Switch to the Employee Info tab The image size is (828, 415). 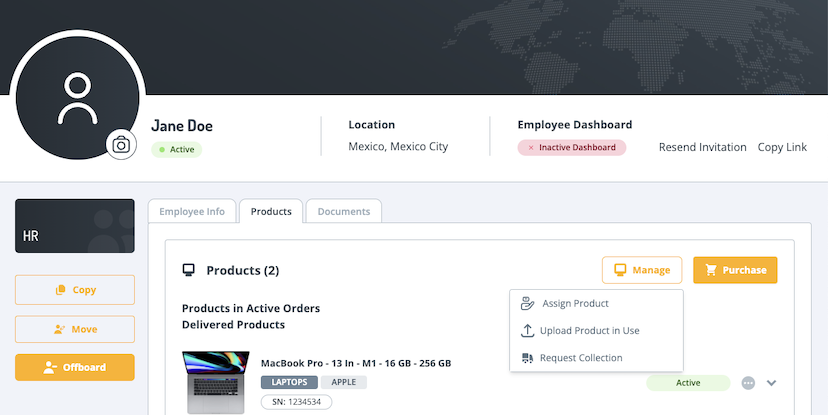coord(192,212)
